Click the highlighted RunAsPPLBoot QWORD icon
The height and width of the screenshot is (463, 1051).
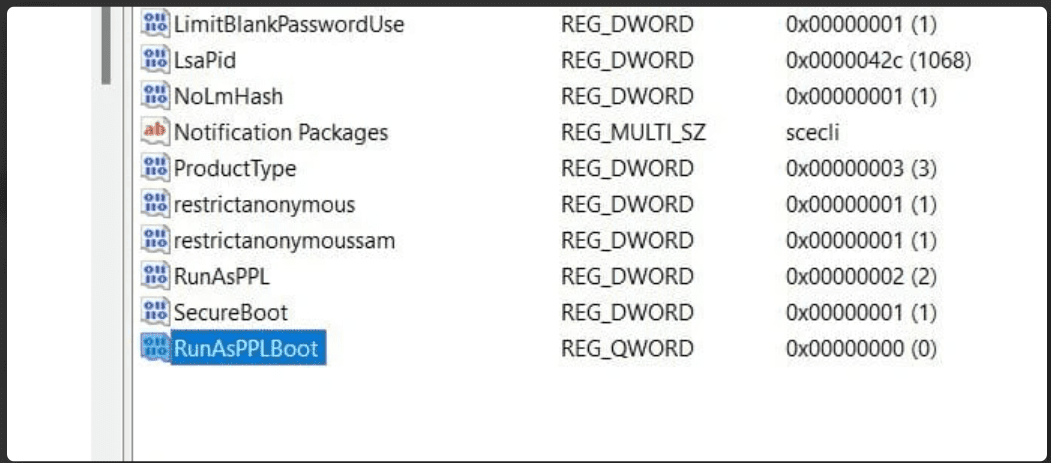click(x=156, y=348)
